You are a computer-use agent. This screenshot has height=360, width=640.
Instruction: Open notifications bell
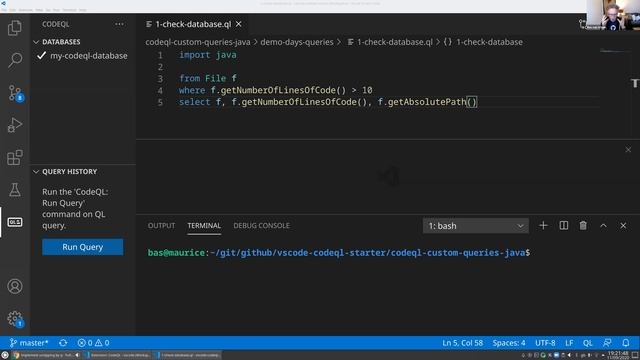(x=626, y=343)
